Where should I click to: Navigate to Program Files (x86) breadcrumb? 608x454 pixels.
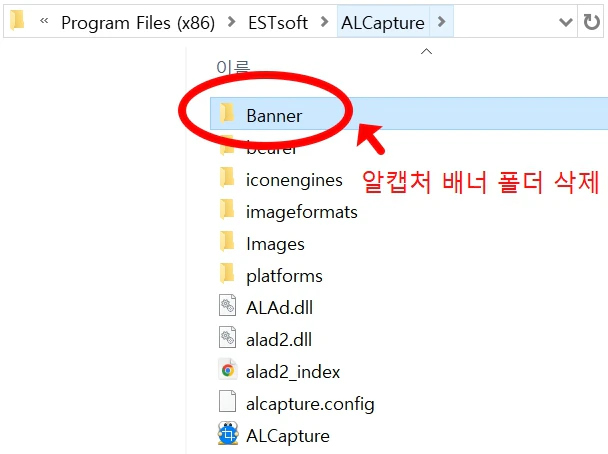coord(138,23)
